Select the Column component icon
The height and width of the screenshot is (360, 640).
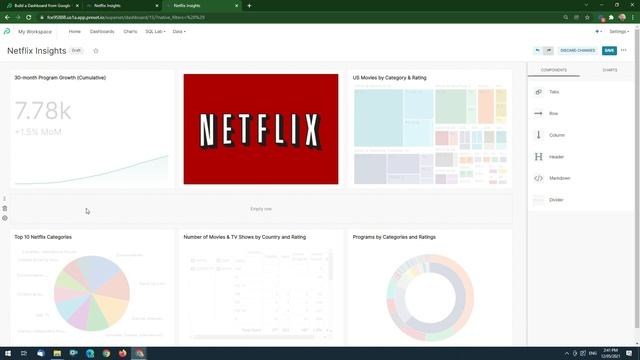click(538, 135)
